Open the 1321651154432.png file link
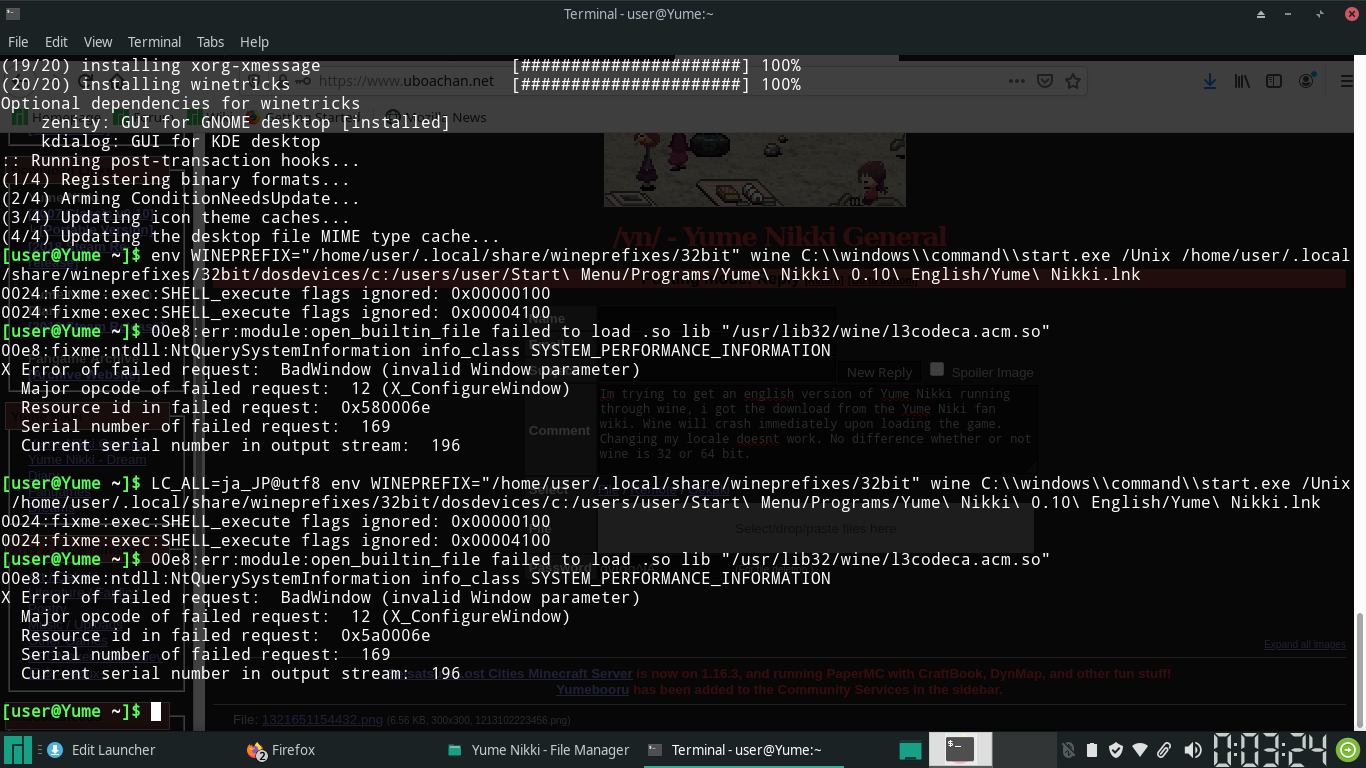This screenshot has width=1366, height=768. [322, 719]
